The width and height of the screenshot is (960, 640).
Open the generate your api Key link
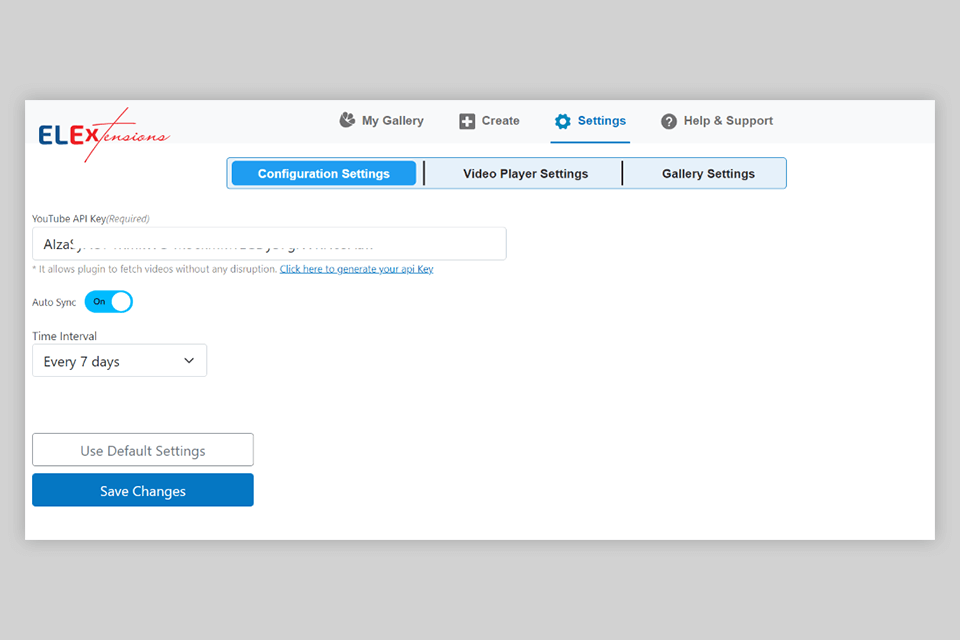coord(356,269)
